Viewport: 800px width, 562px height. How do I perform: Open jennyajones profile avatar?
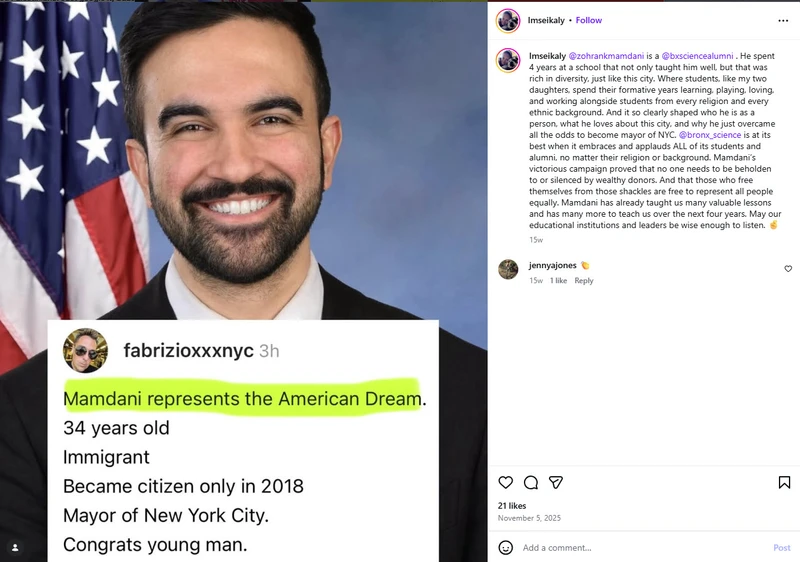point(508,269)
